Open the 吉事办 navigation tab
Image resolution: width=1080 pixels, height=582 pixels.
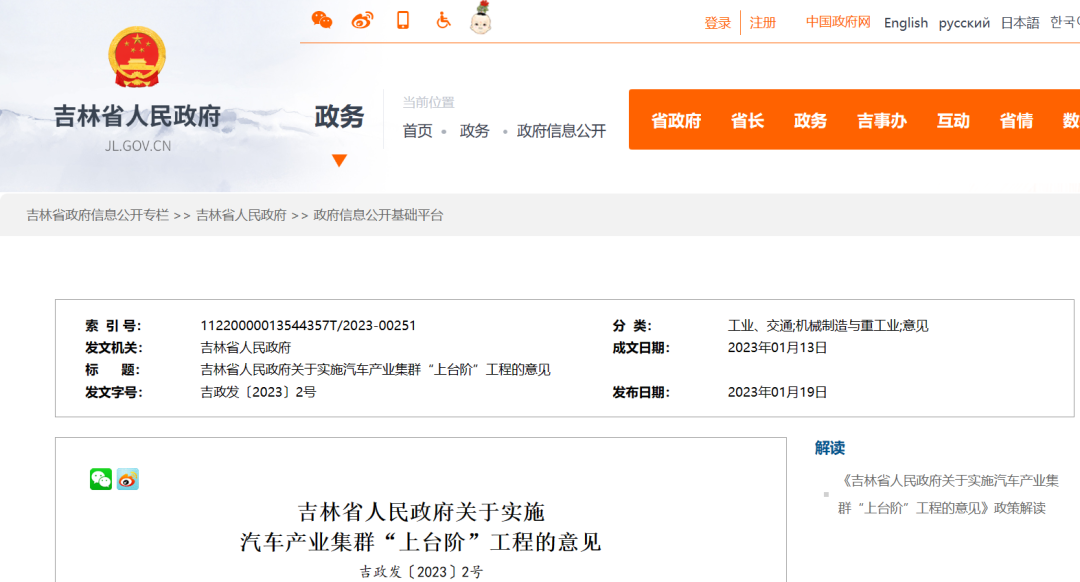(x=881, y=121)
